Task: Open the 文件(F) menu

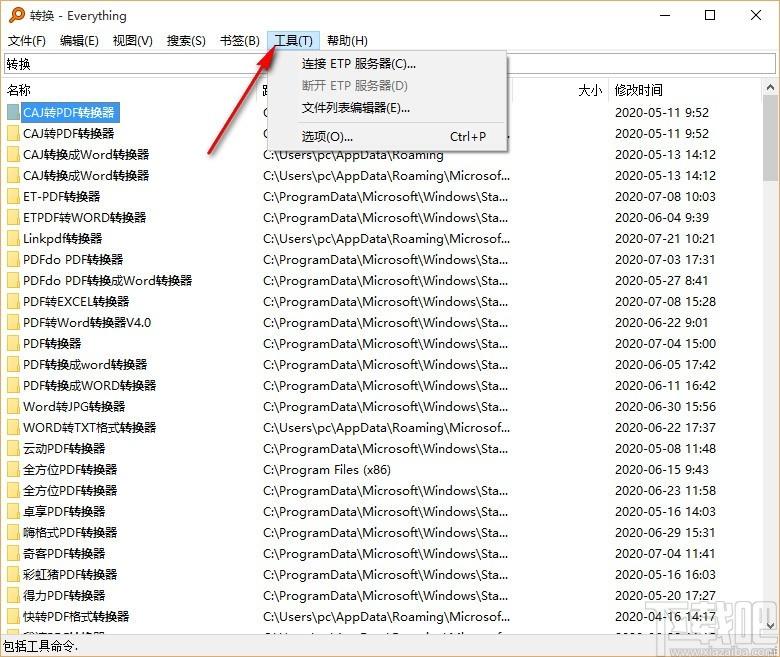Action: click(x=27, y=41)
